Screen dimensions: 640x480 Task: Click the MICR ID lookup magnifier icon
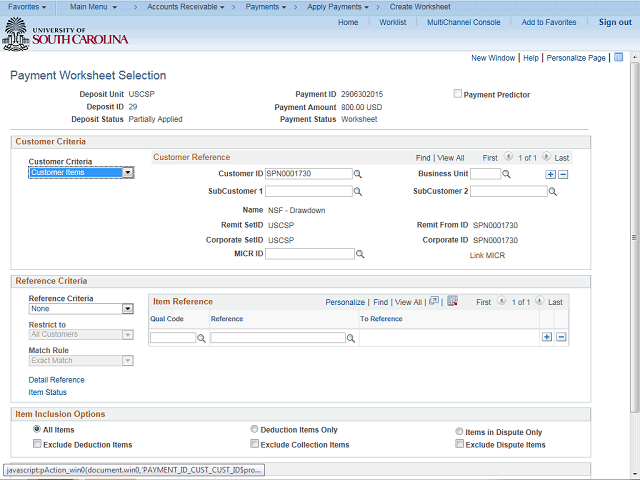point(360,255)
